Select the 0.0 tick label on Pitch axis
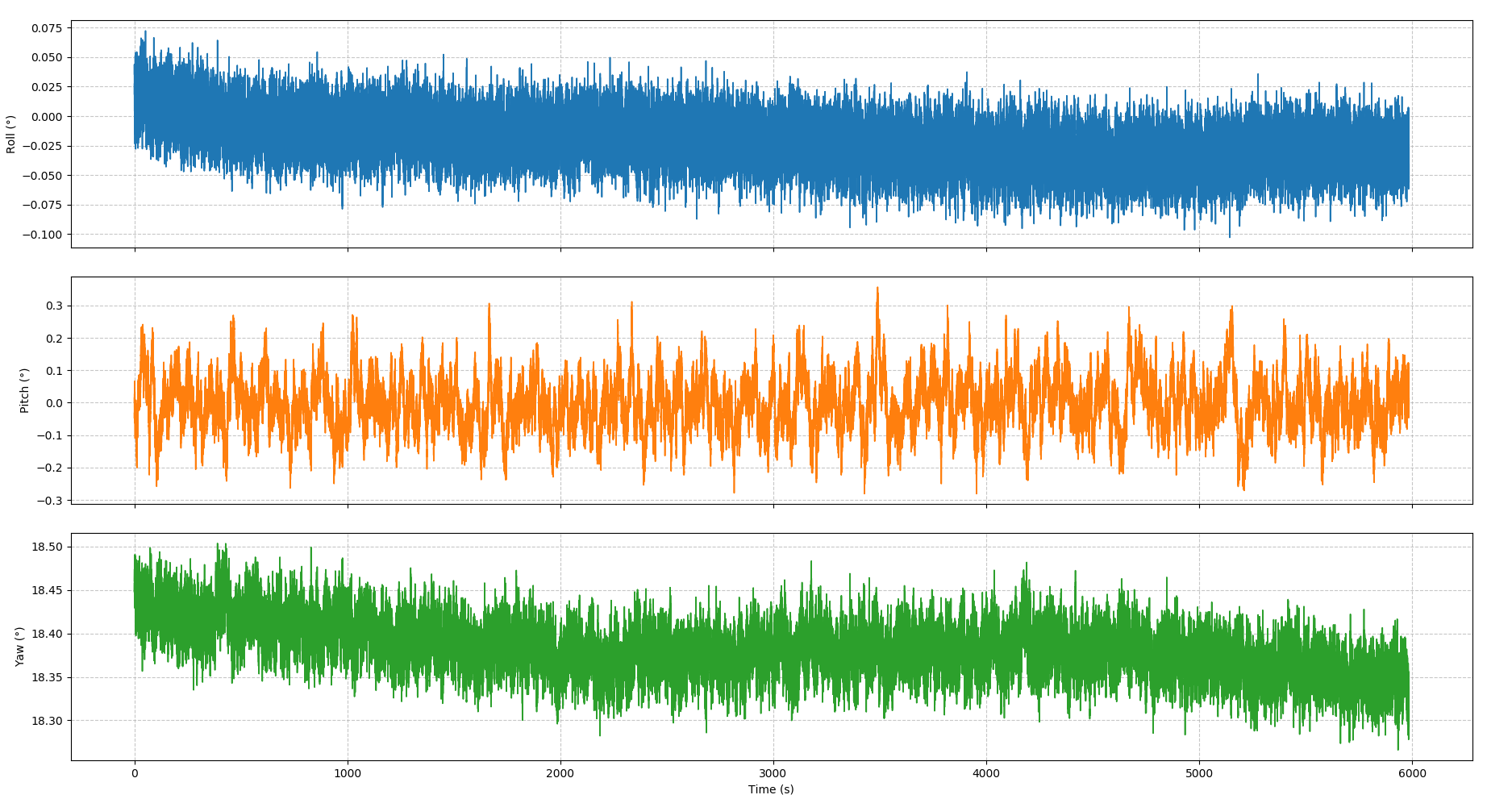The height and width of the screenshot is (799, 1512). (54, 403)
